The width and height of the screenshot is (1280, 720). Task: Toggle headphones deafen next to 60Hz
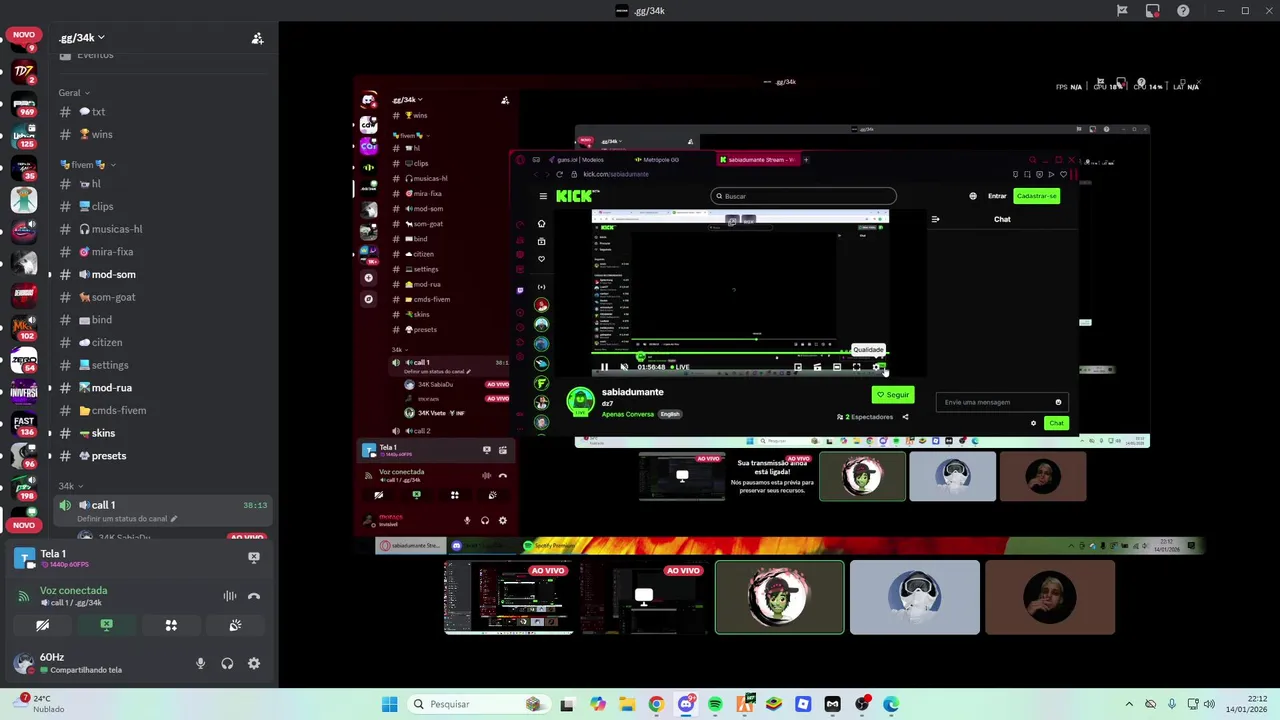point(227,663)
